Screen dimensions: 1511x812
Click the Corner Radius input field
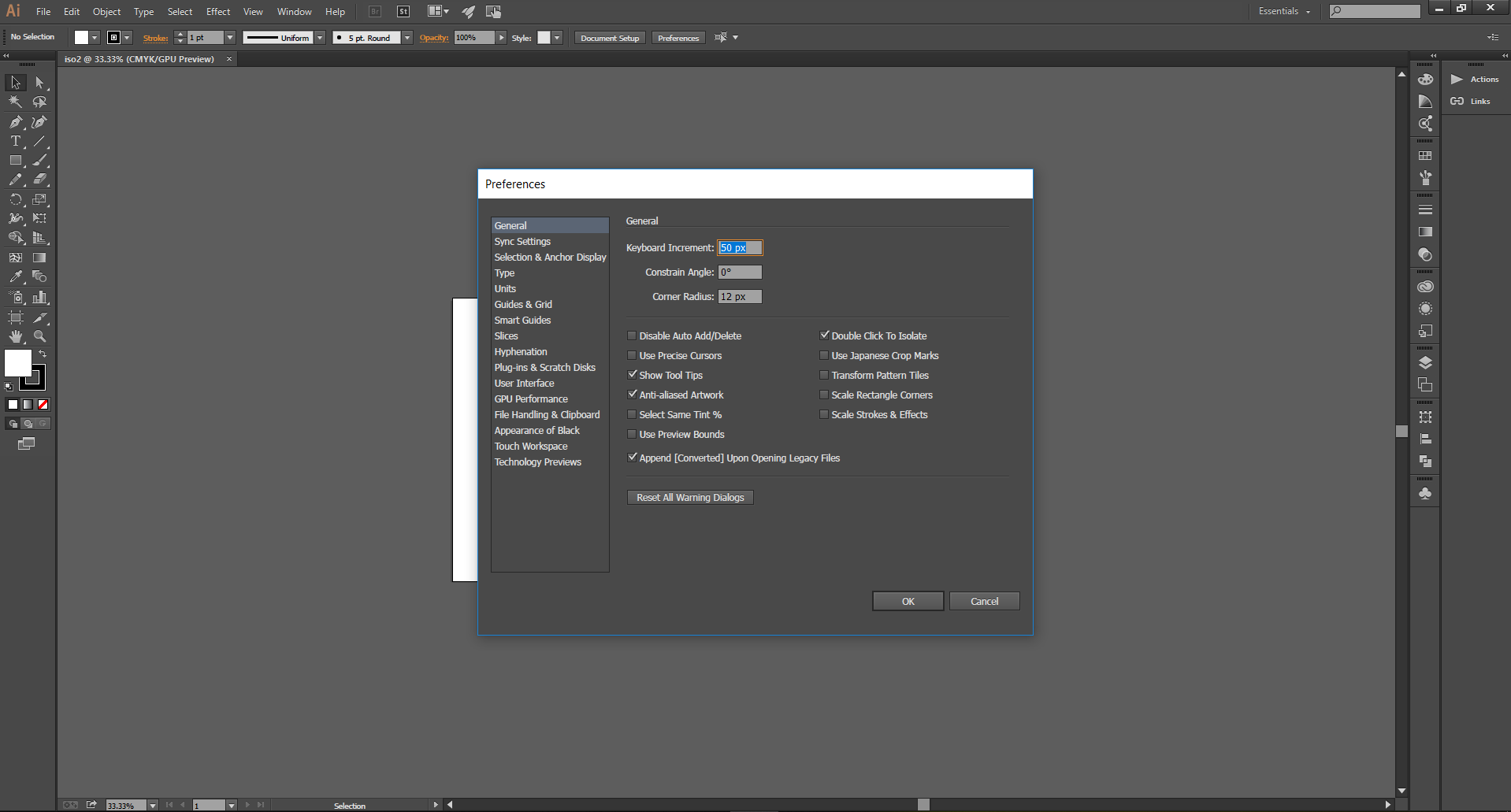pos(740,297)
